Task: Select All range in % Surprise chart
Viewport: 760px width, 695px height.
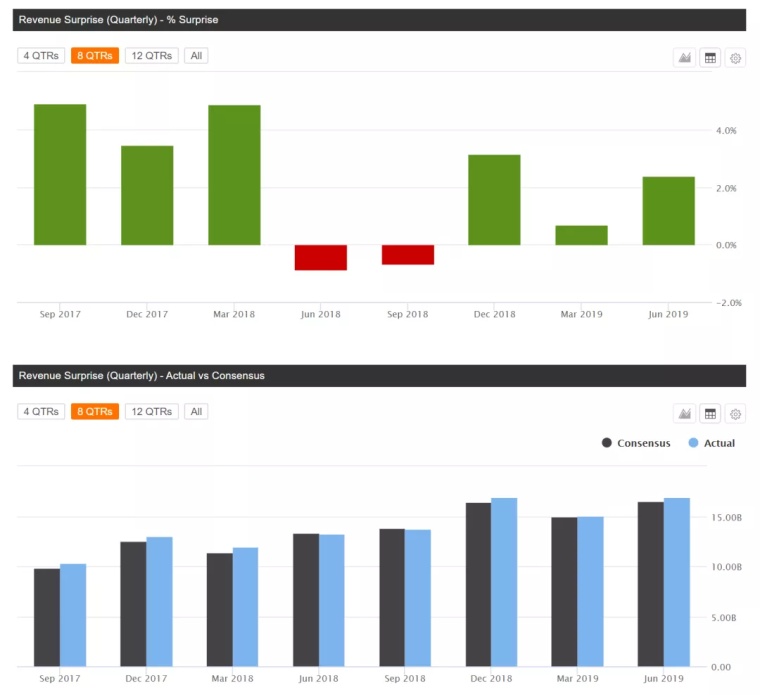Action: (x=197, y=56)
